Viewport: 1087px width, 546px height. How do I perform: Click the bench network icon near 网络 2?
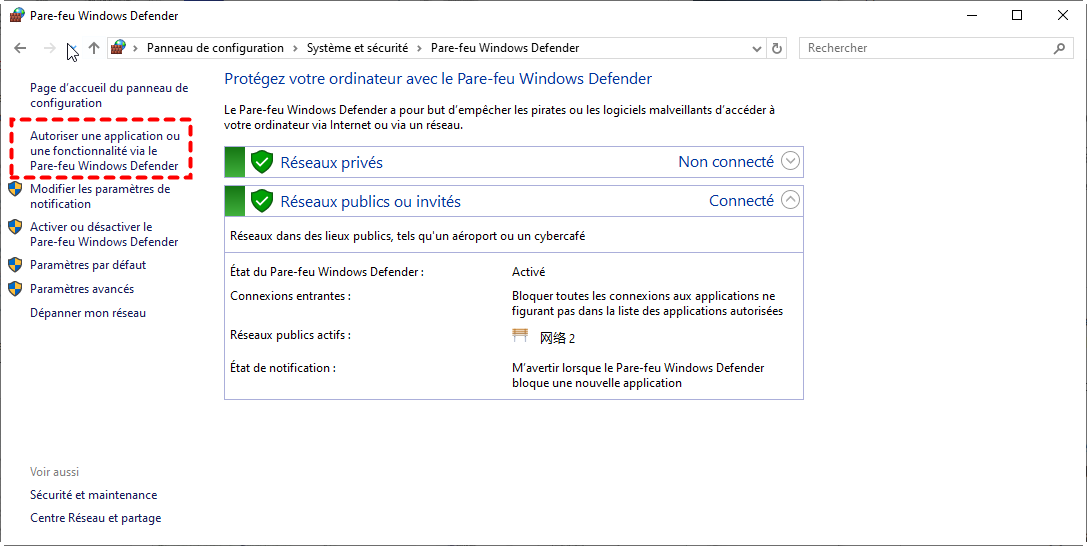[x=520, y=337]
